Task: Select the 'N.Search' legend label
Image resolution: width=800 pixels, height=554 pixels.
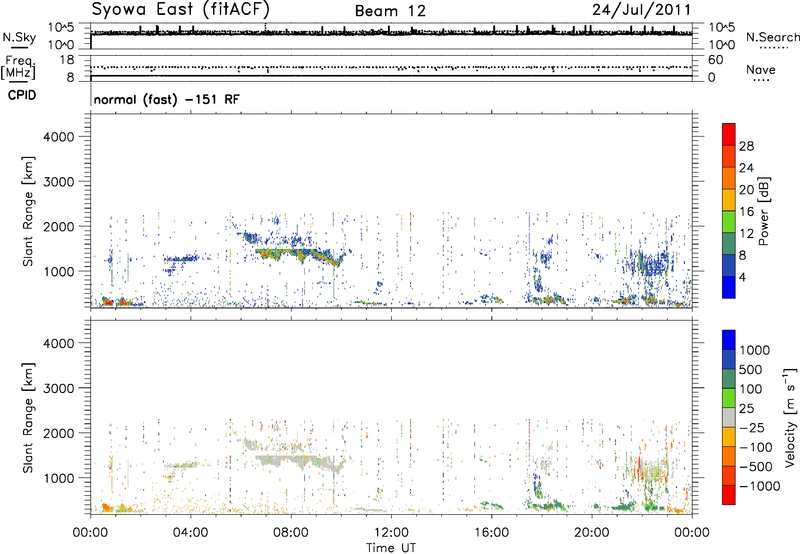Action: tap(772, 37)
